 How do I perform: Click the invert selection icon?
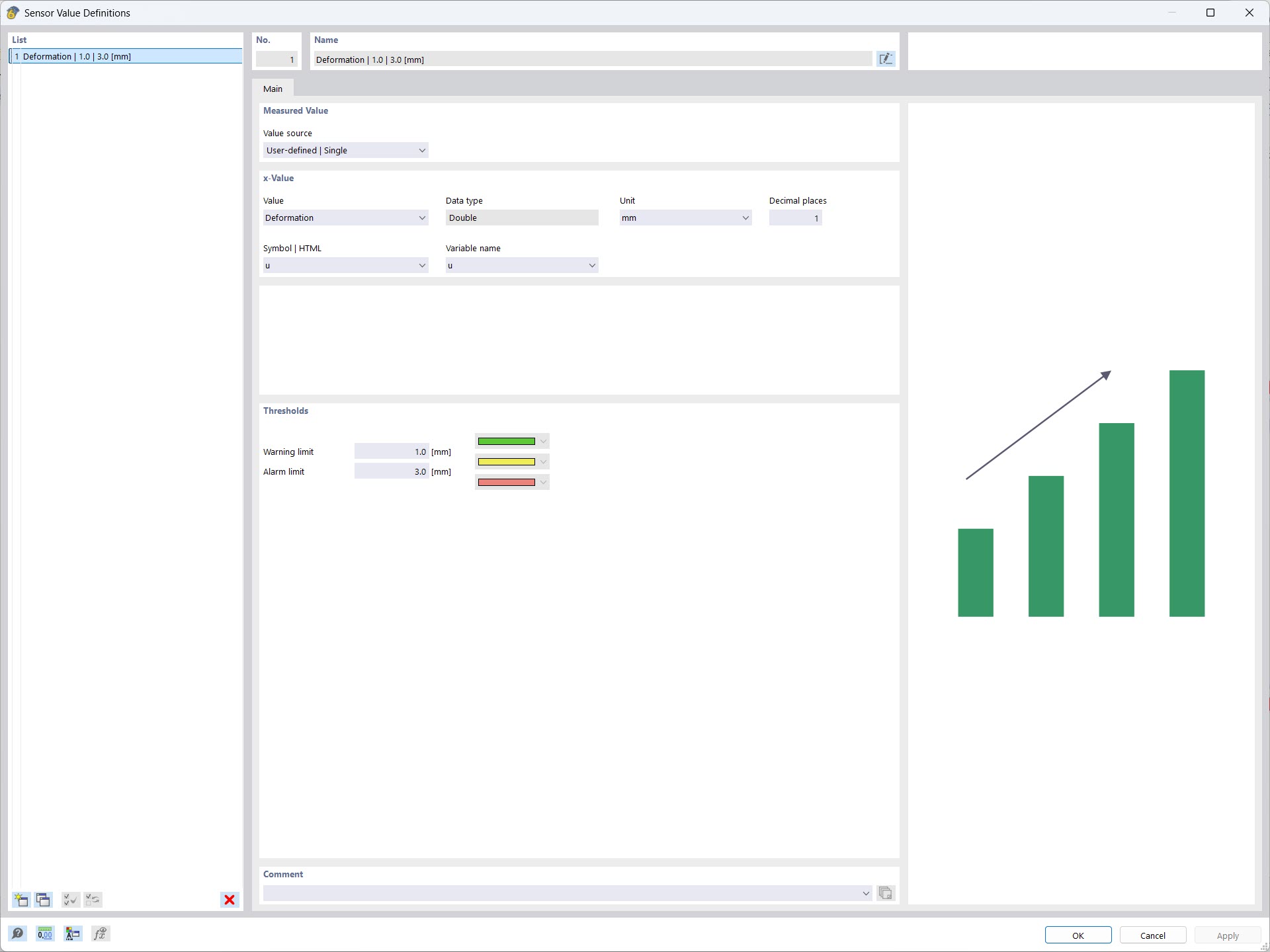(93, 900)
